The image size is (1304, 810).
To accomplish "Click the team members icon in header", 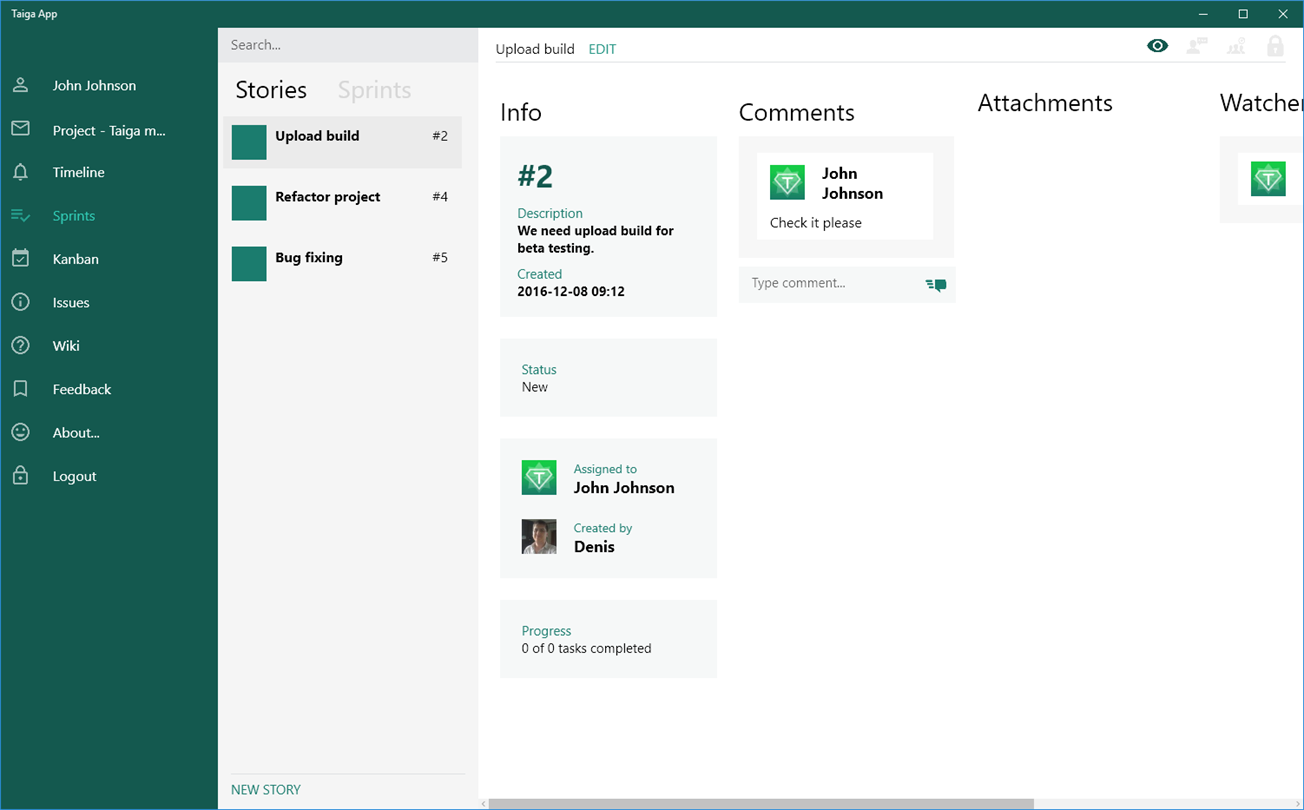I will pos(1236,45).
